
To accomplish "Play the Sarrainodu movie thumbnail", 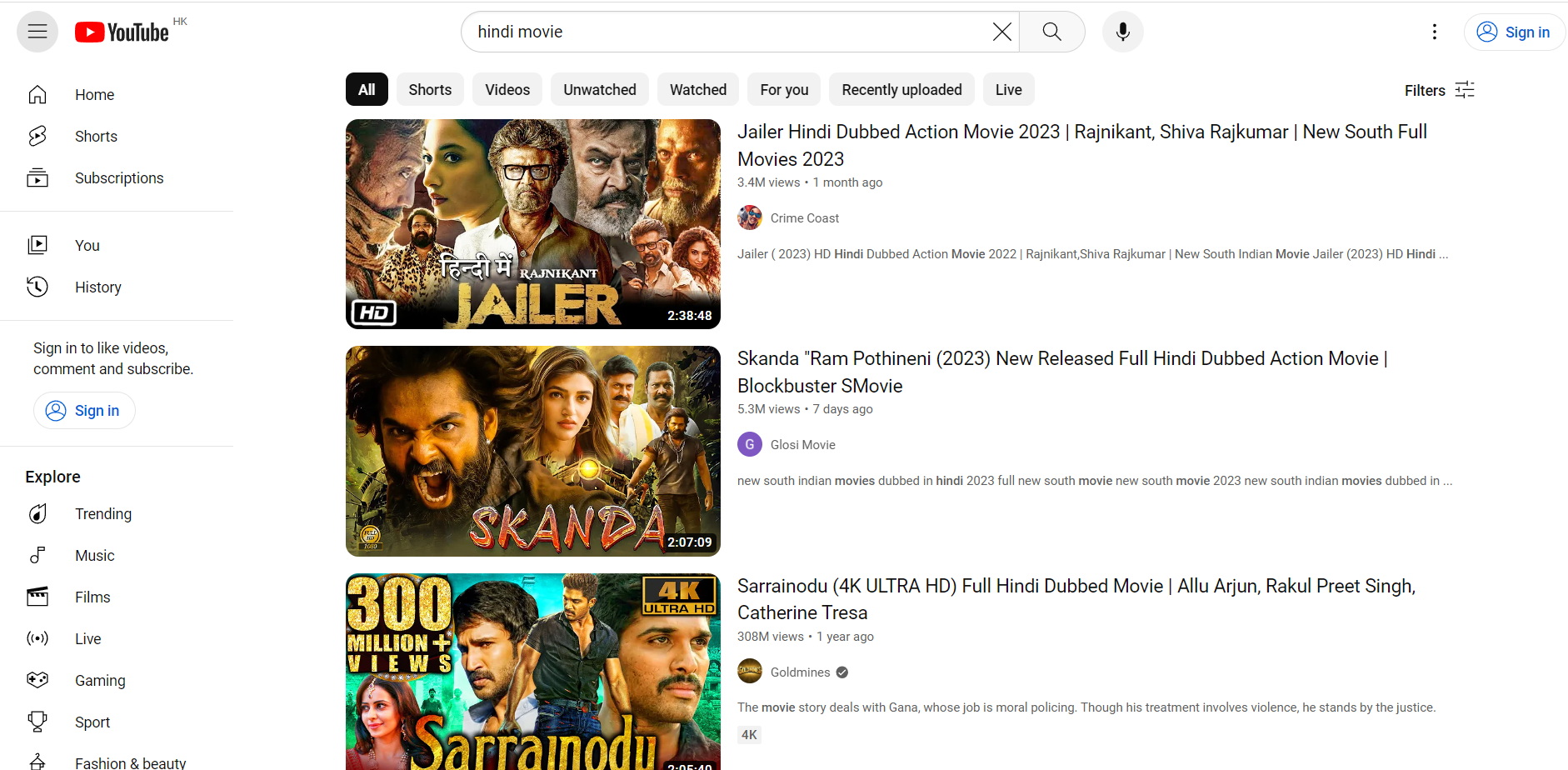I will click(533, 672).
